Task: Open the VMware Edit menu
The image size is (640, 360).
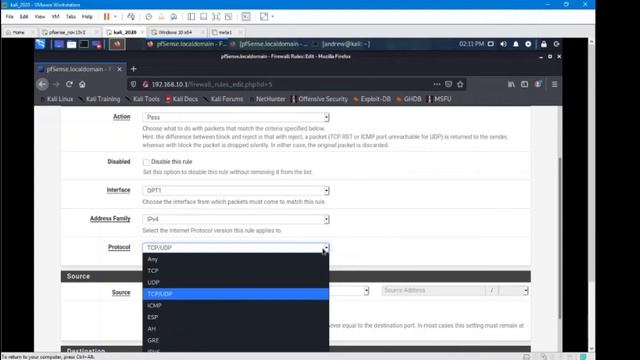Action: (x=24, y=17)
